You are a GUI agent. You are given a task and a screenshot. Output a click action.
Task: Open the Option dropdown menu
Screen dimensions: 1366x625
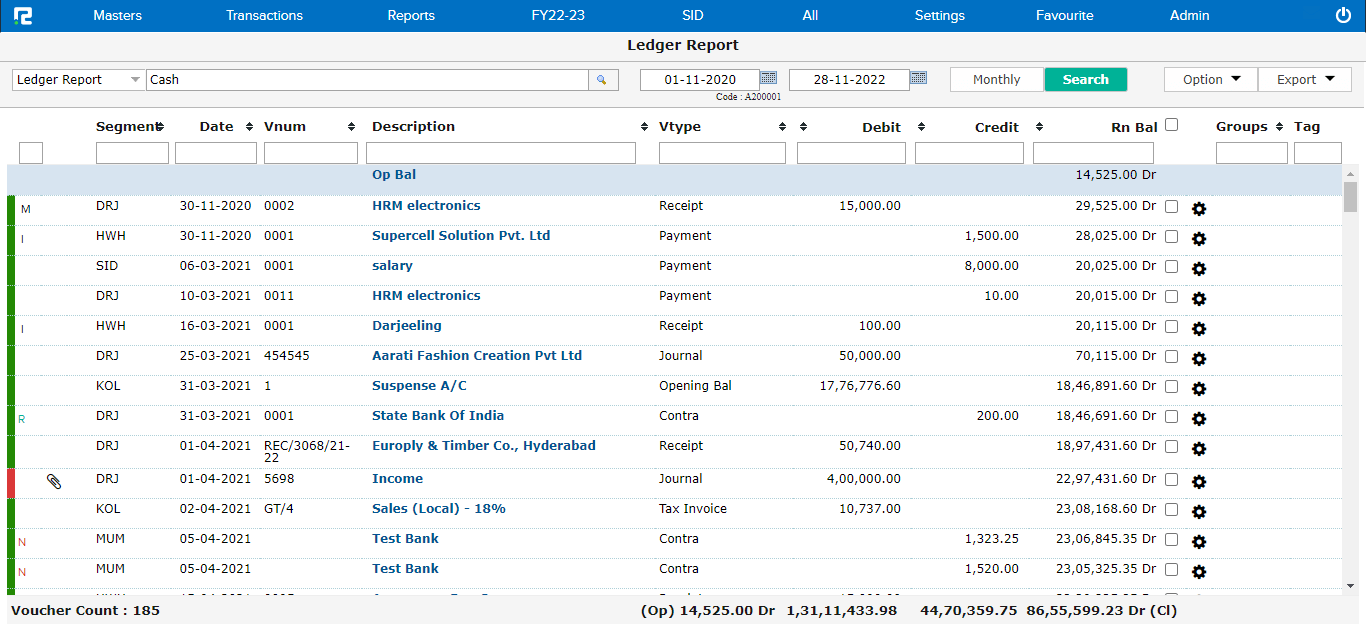pyautogui.click(x=1211, y=80)
